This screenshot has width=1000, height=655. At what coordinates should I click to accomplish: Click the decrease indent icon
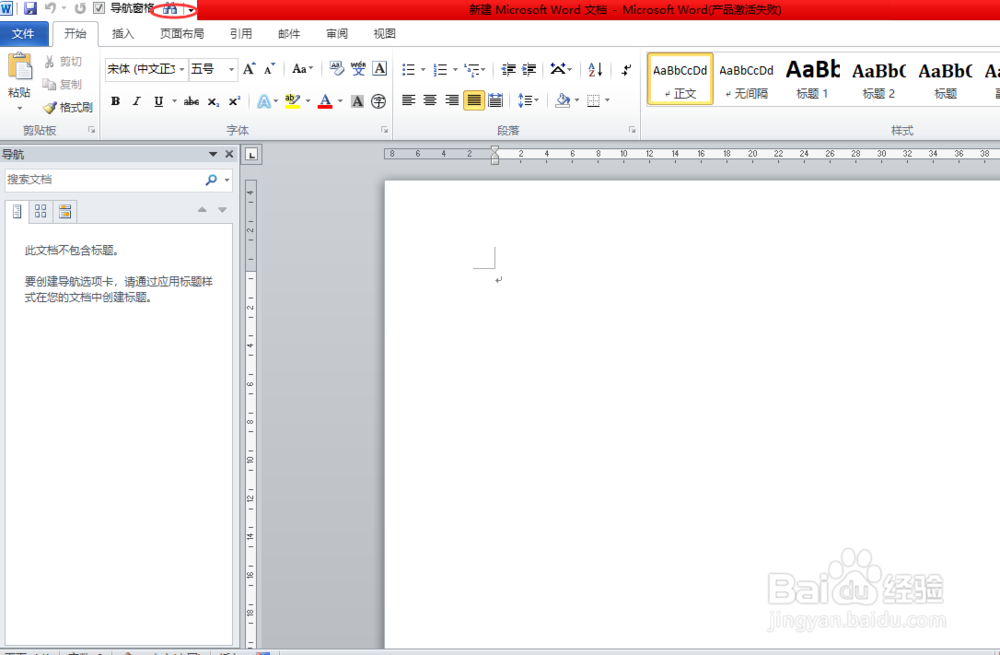[x=508, y=69]
